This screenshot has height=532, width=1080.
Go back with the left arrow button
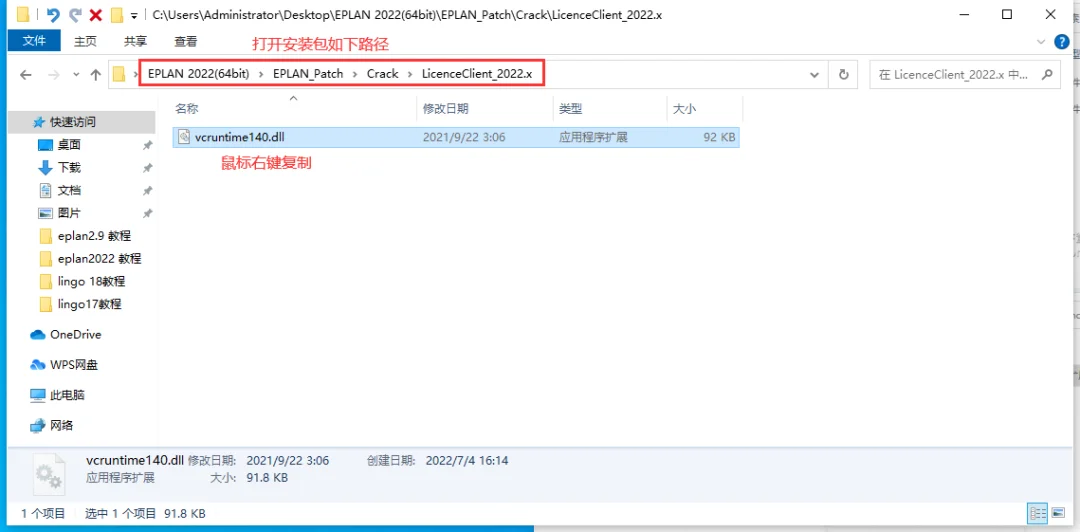click(26, 74)
